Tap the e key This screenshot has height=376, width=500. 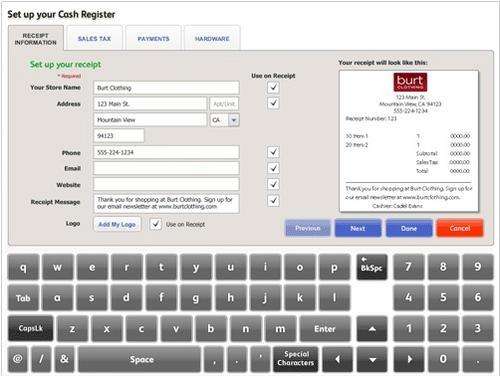(92, 267)
